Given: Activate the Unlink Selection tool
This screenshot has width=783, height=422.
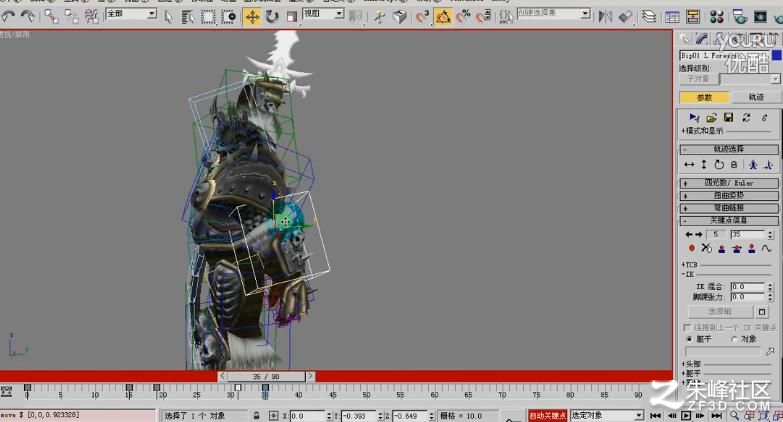Looking at the screenshot, I should 71,16.
